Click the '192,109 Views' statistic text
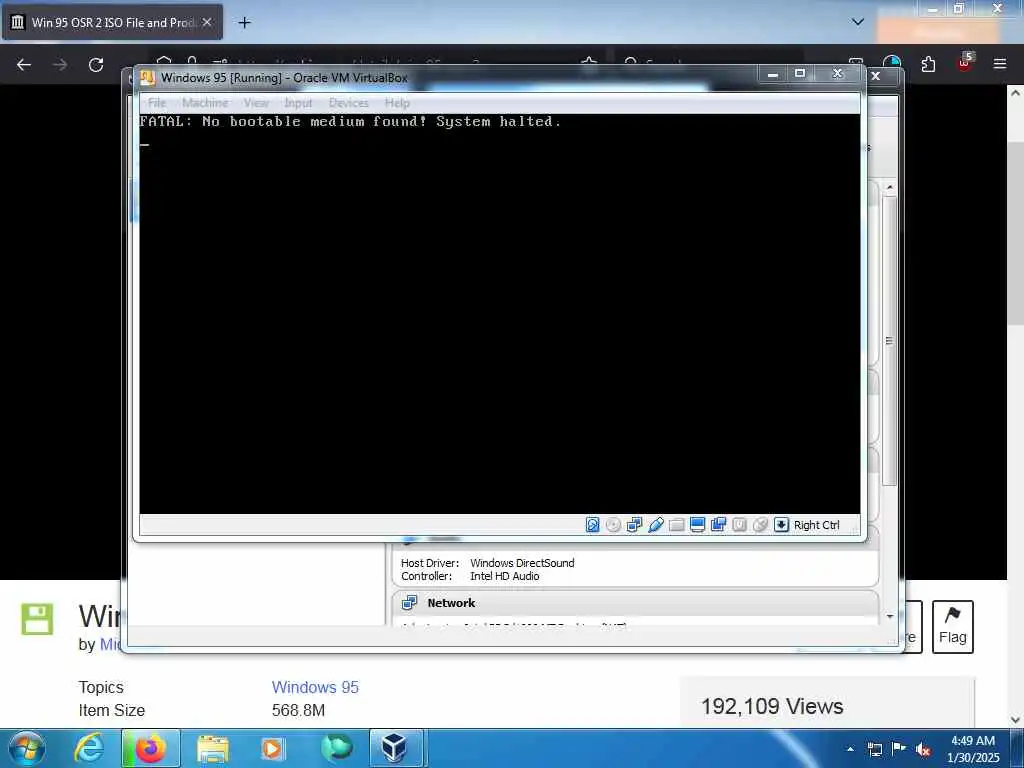This screenshot has height=768, width=1024. 772,706
